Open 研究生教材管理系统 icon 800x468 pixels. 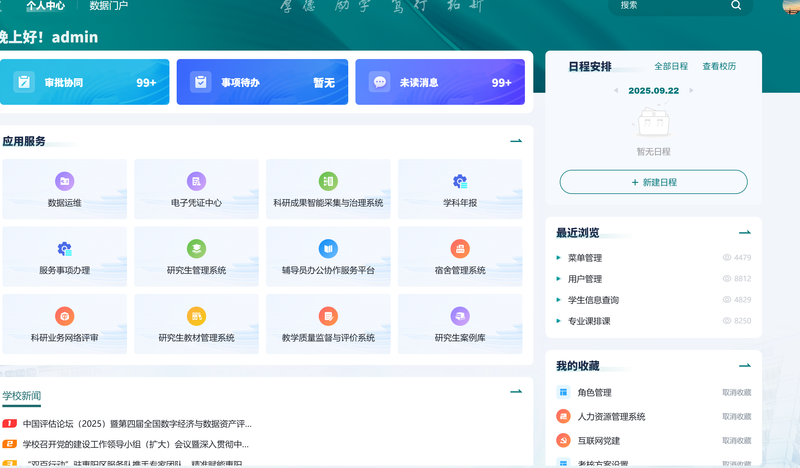tap(196, 316)
